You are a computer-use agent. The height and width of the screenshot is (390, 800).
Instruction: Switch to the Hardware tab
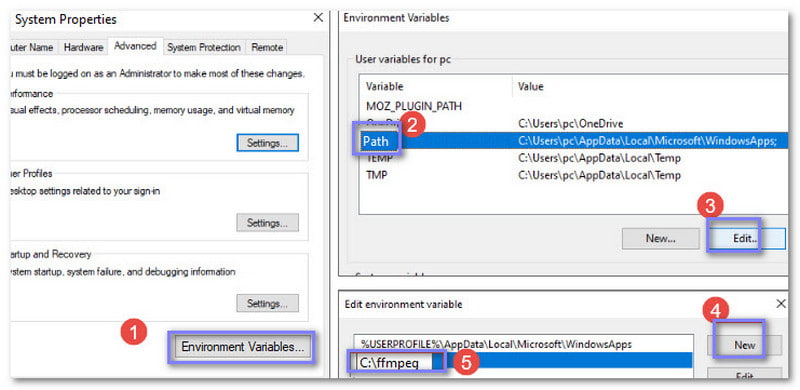pos(83,47)
